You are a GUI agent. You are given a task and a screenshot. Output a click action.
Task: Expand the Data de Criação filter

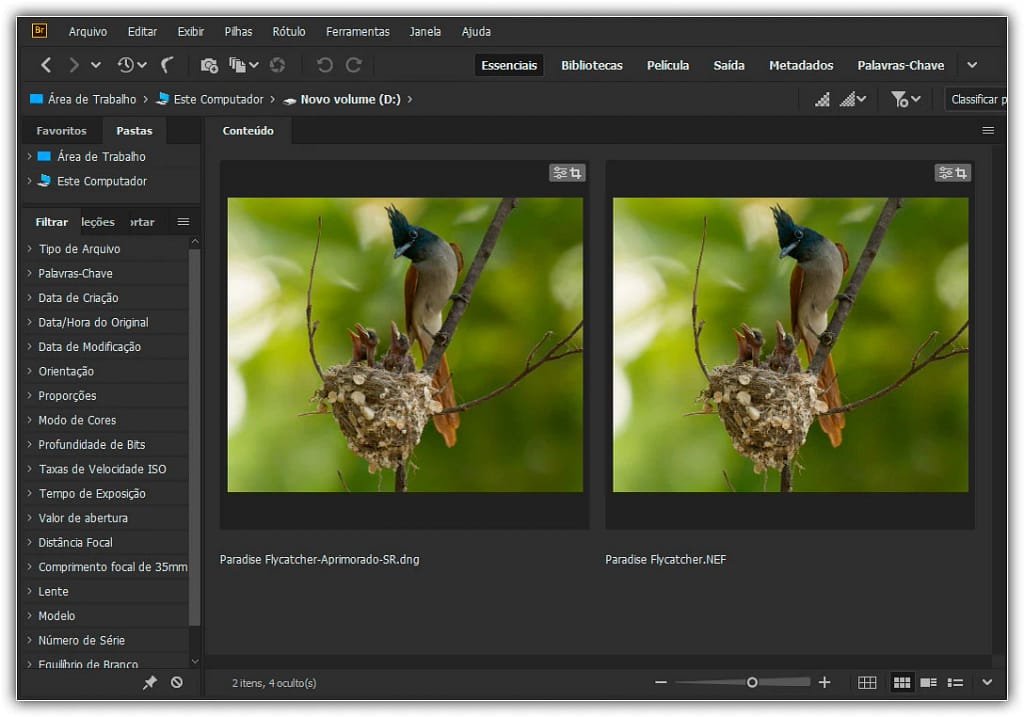coord(29,297)
